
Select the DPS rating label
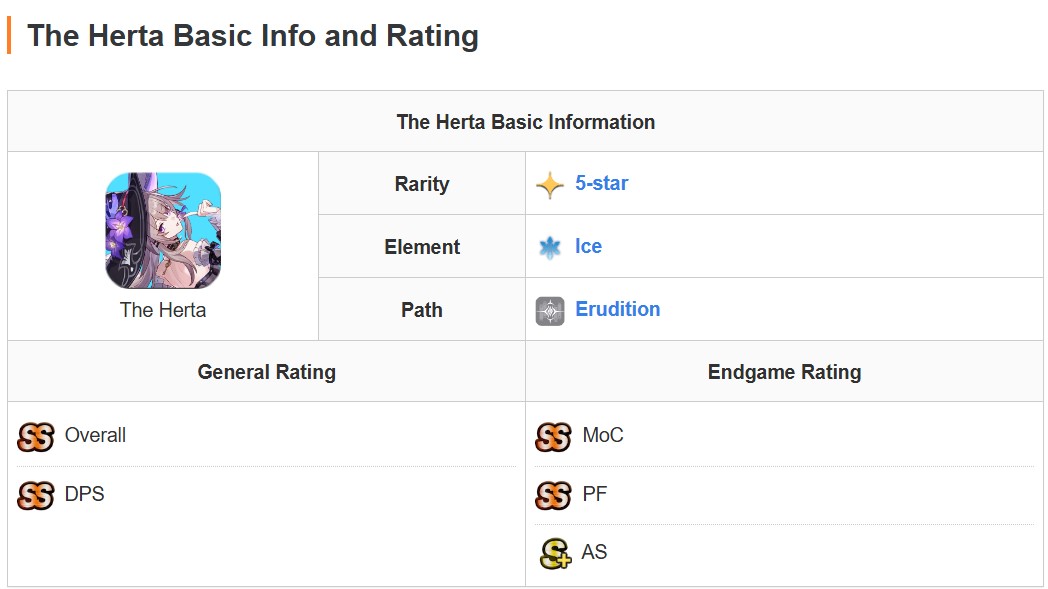(84, 494)
